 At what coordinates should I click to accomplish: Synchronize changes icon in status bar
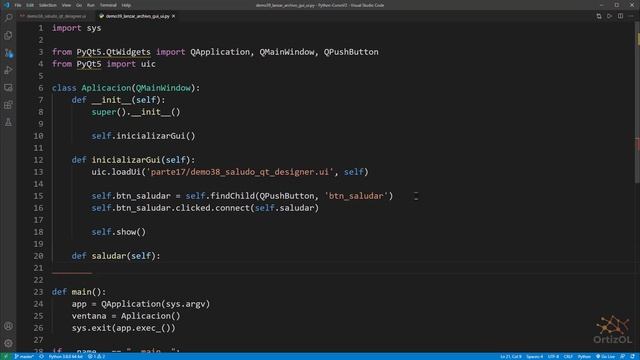41,356
